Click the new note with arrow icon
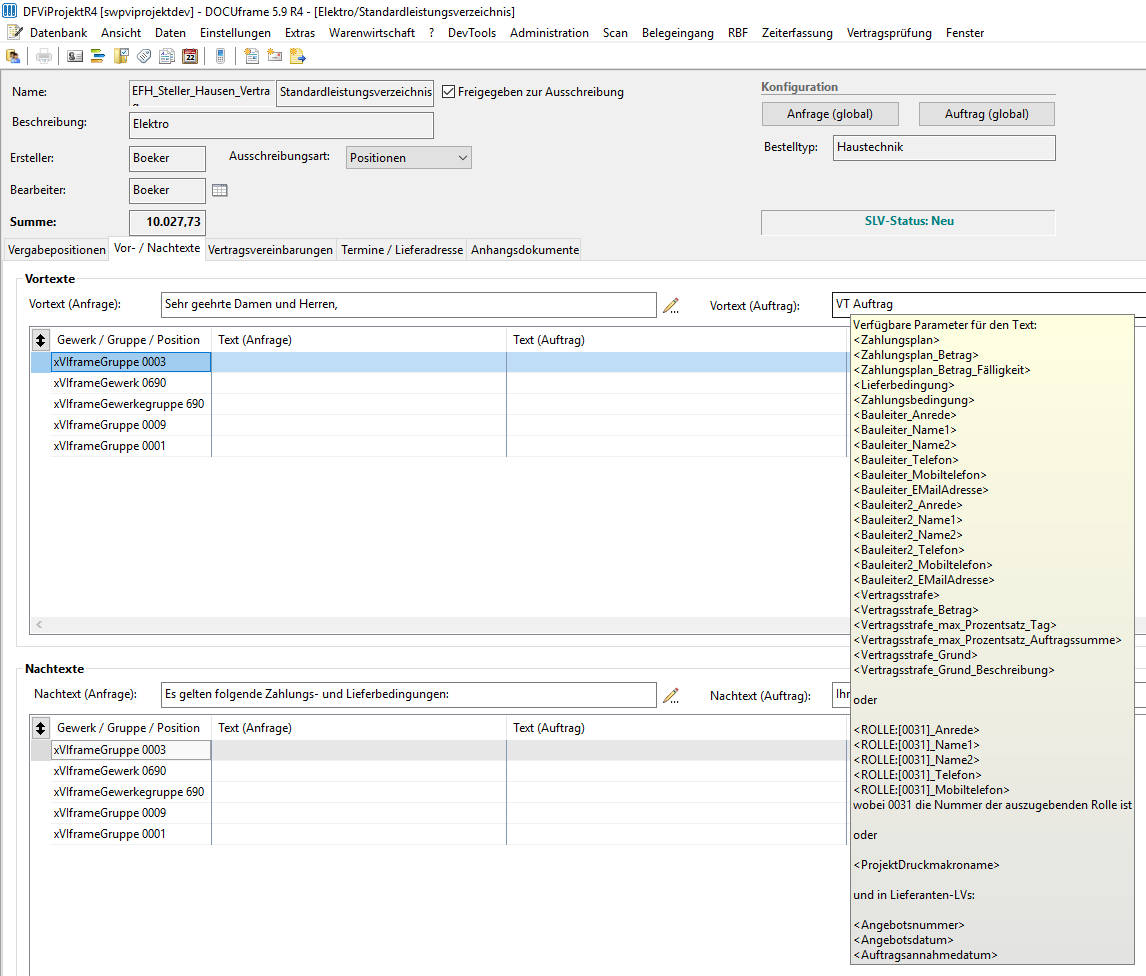The width and height of the screenshot is (1146, 976). tap(298, 56)
